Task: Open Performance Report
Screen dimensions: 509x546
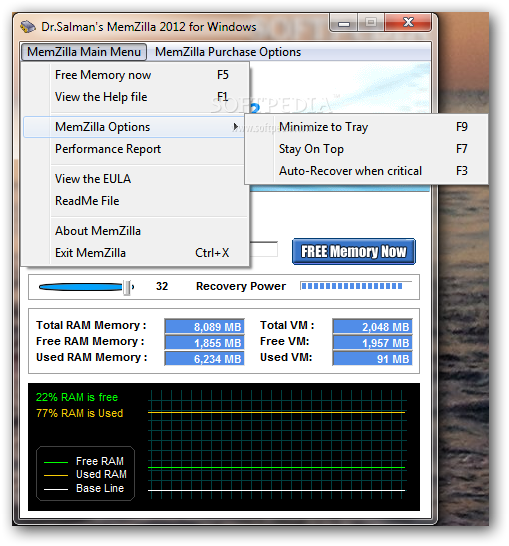Action: coord(136,149)
